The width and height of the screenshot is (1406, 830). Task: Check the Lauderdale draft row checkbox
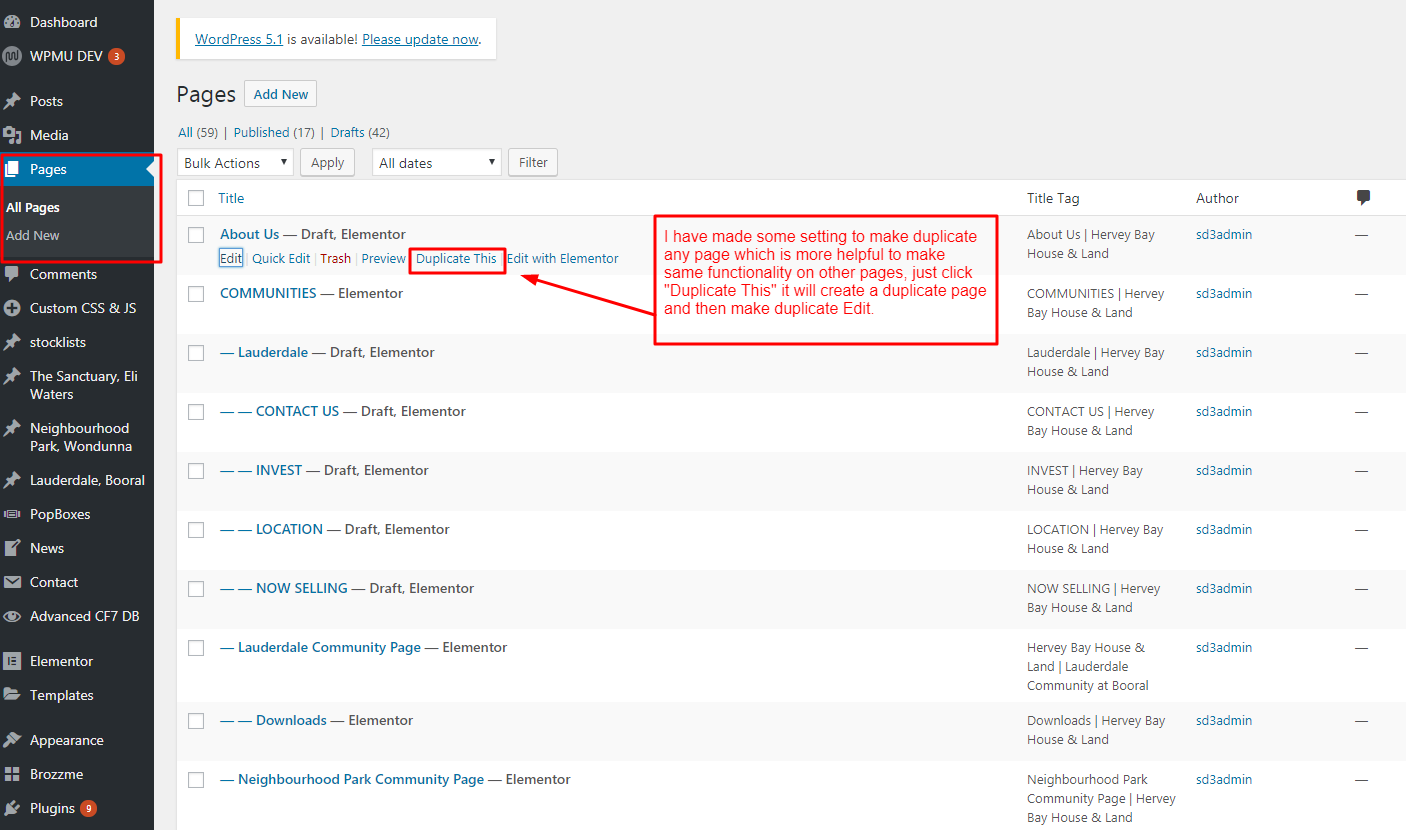coord(196,352)
